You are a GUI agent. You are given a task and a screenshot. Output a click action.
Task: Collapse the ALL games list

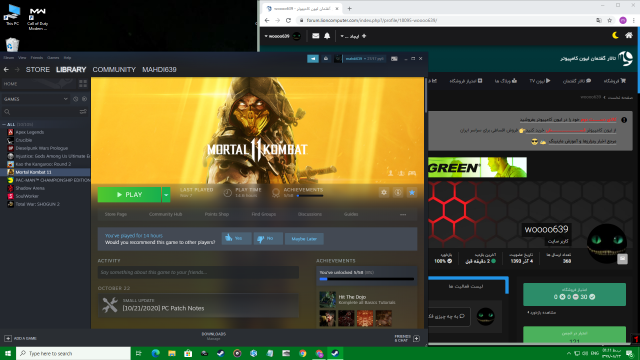(x=4, y=124)
